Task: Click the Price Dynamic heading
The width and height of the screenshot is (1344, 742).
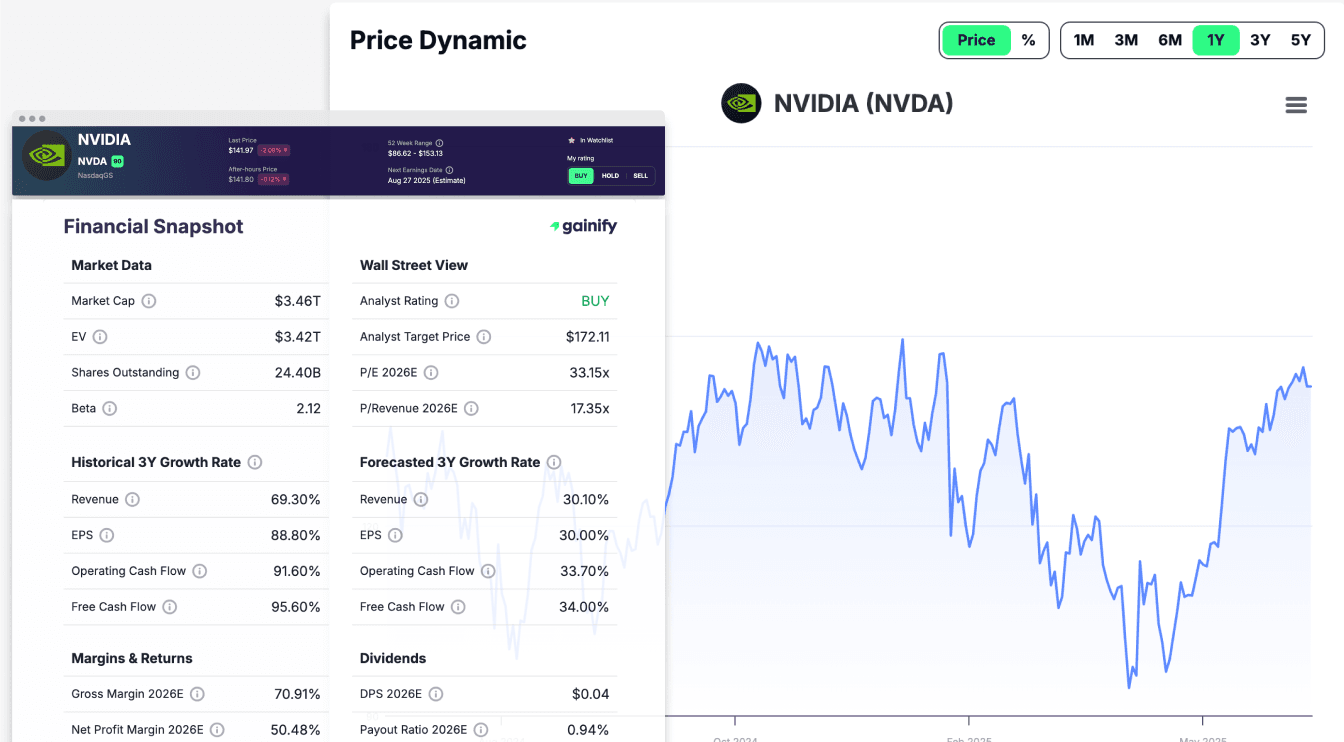Action: click(438, 40)
